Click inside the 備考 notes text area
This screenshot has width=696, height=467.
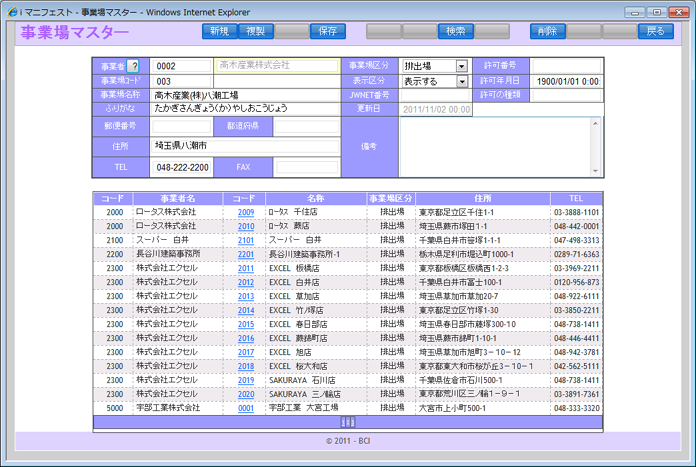tap(495, 147)
